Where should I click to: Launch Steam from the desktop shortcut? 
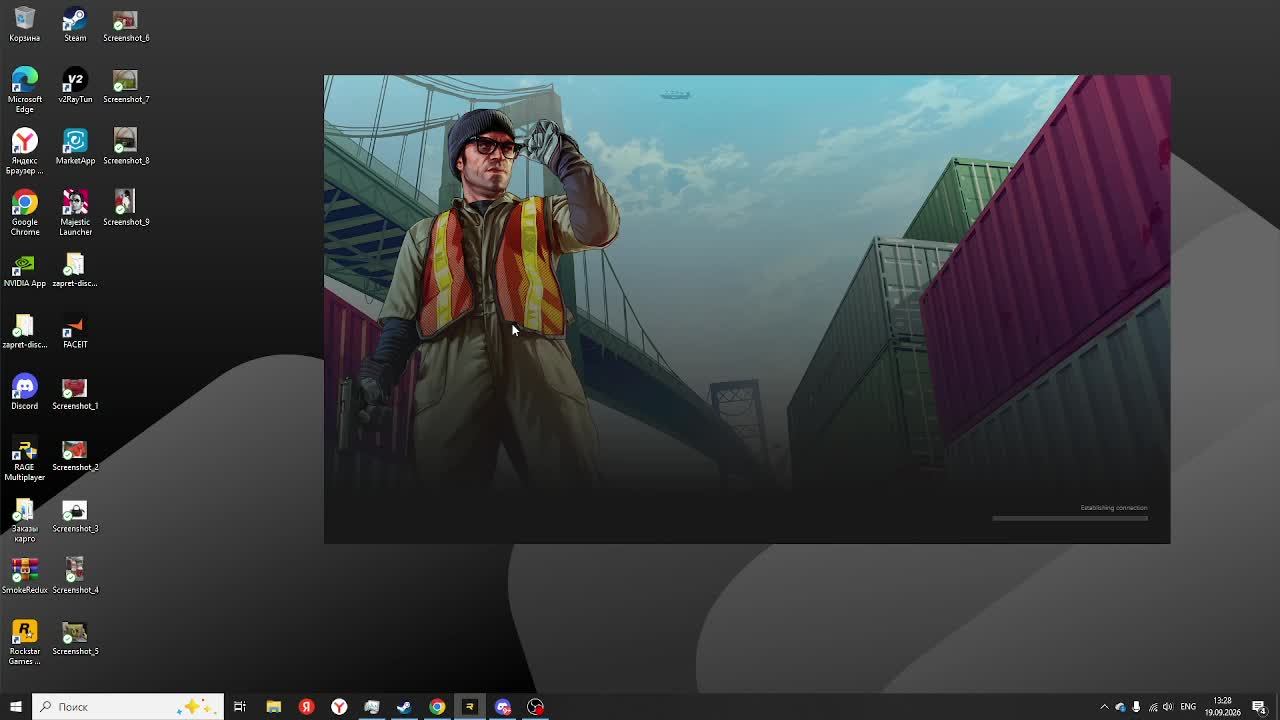(x=75, y=25)
